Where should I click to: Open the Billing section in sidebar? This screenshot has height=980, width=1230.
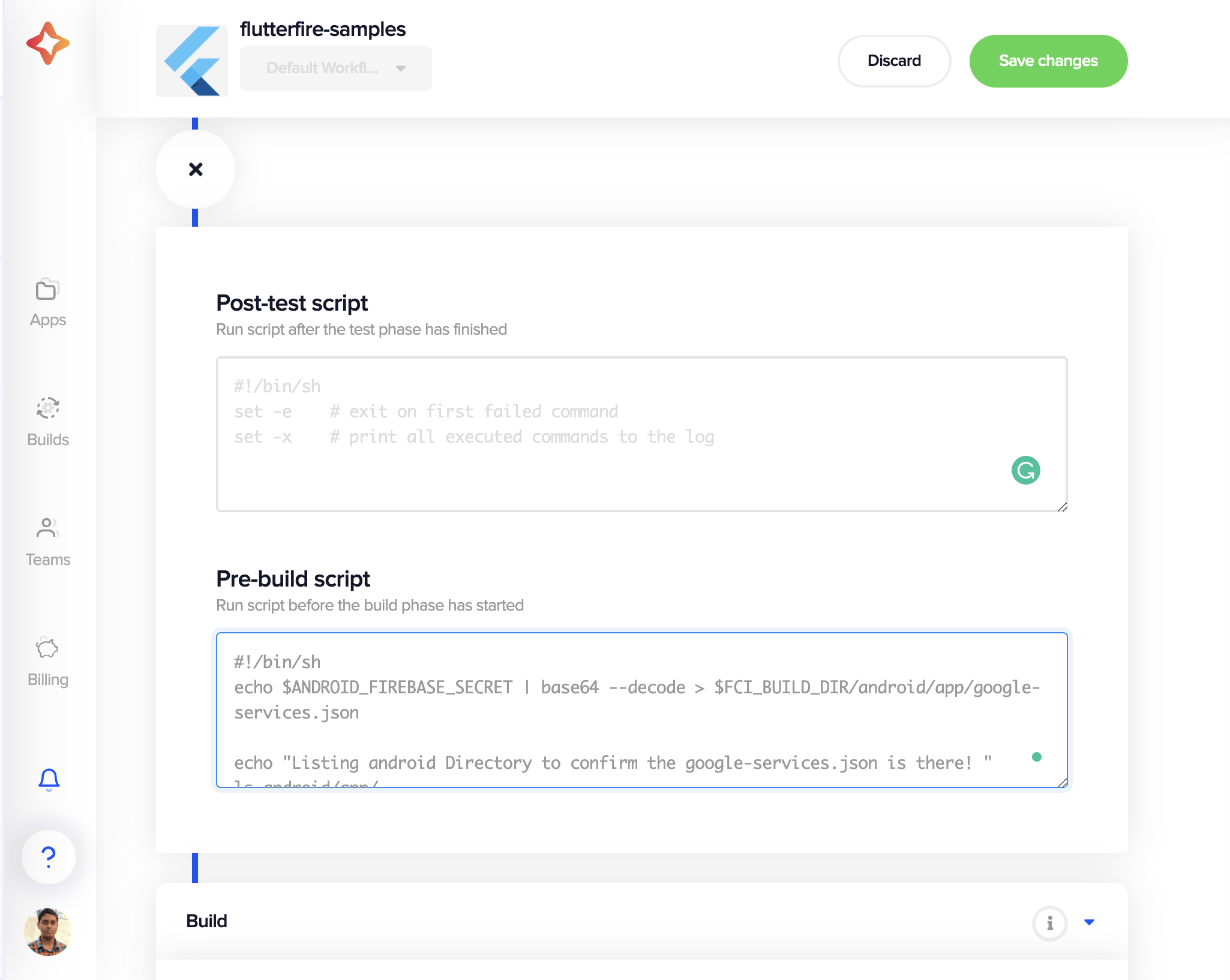(47, 659)
